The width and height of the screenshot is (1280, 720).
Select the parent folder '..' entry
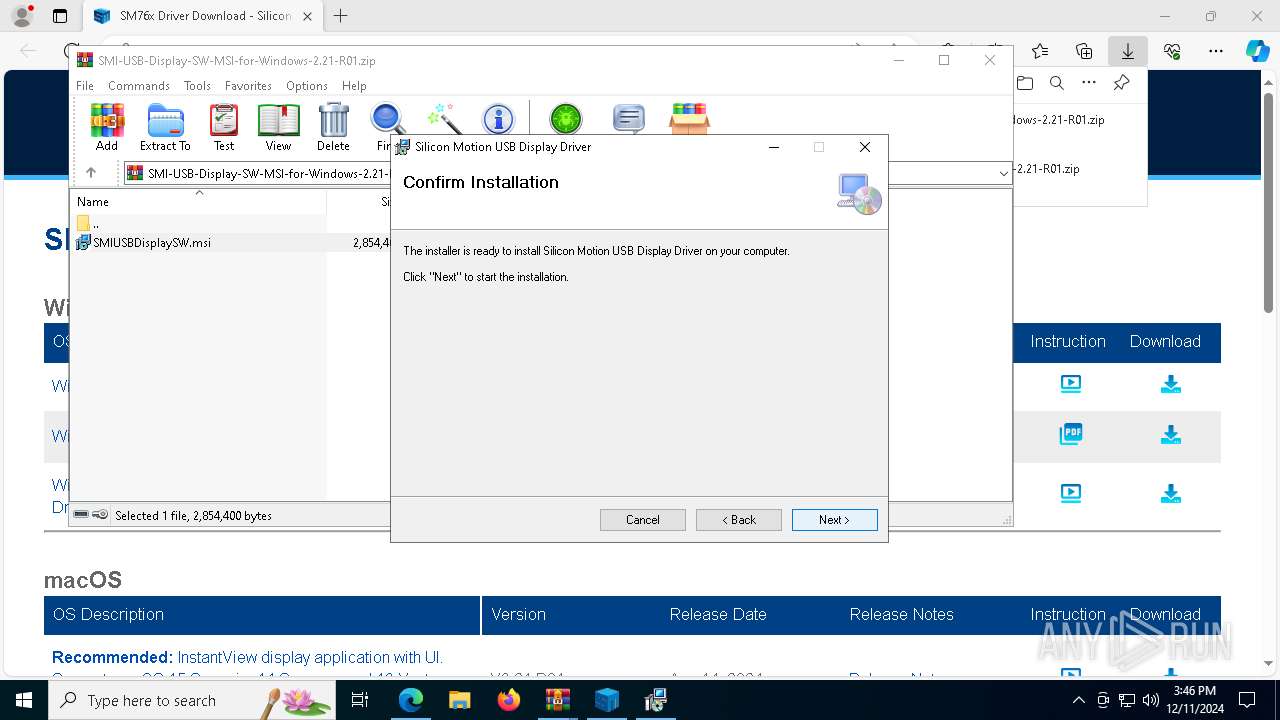[88, 223]
